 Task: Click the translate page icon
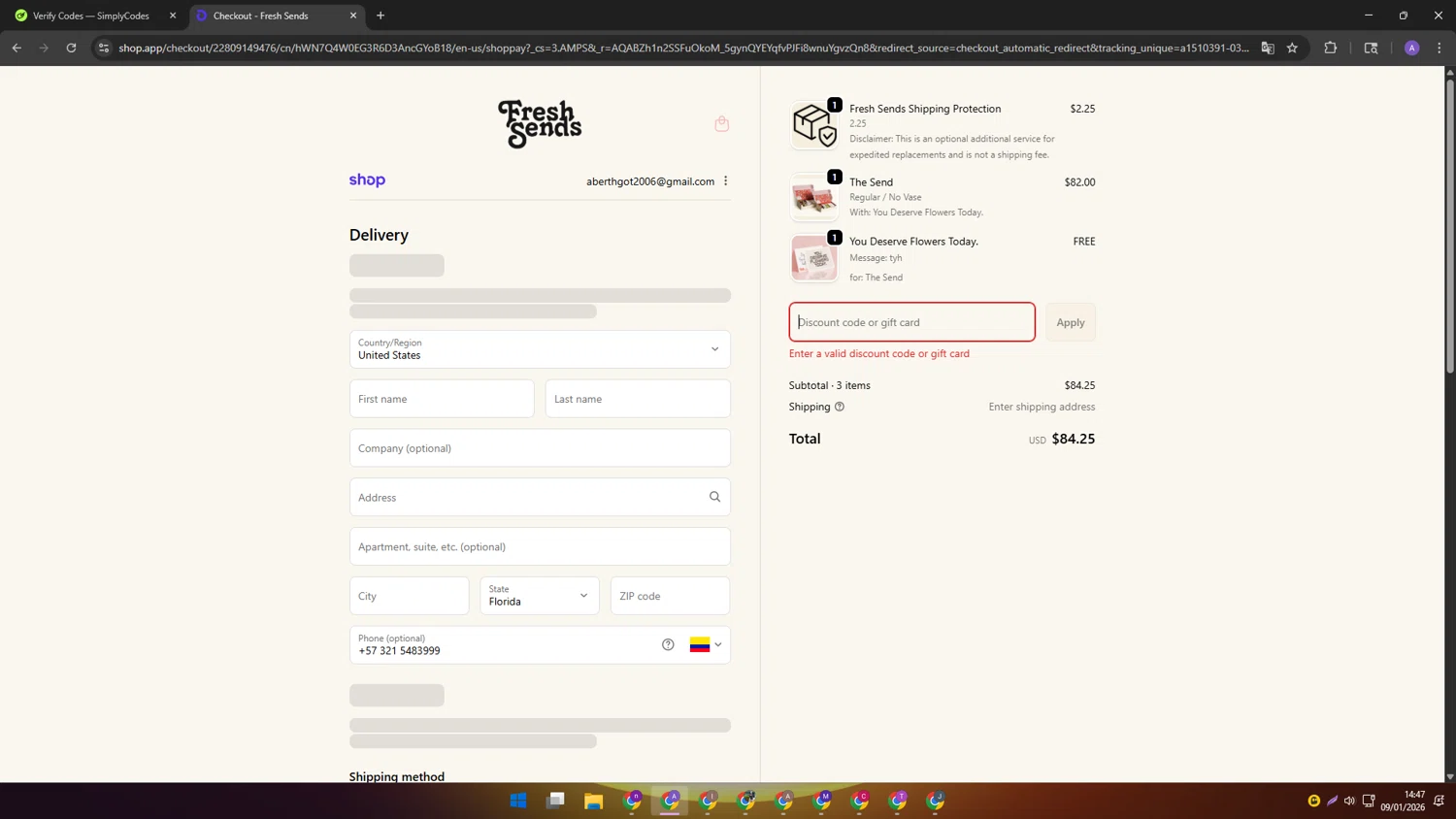[1268, 48]
